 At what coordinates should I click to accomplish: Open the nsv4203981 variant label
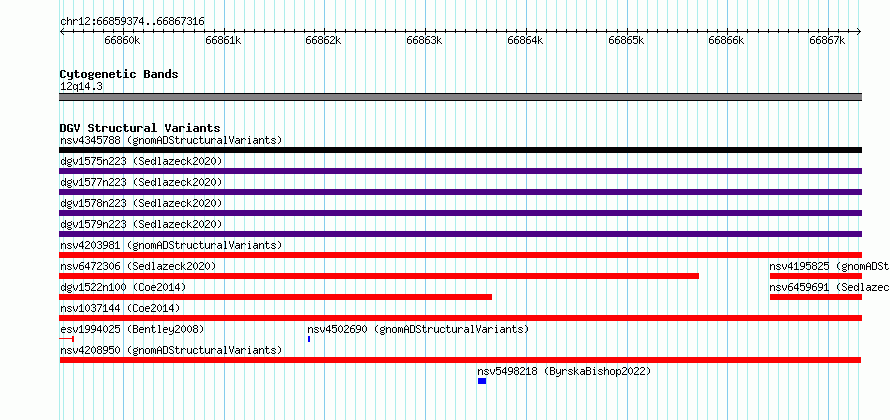click(x=171, y=245)
